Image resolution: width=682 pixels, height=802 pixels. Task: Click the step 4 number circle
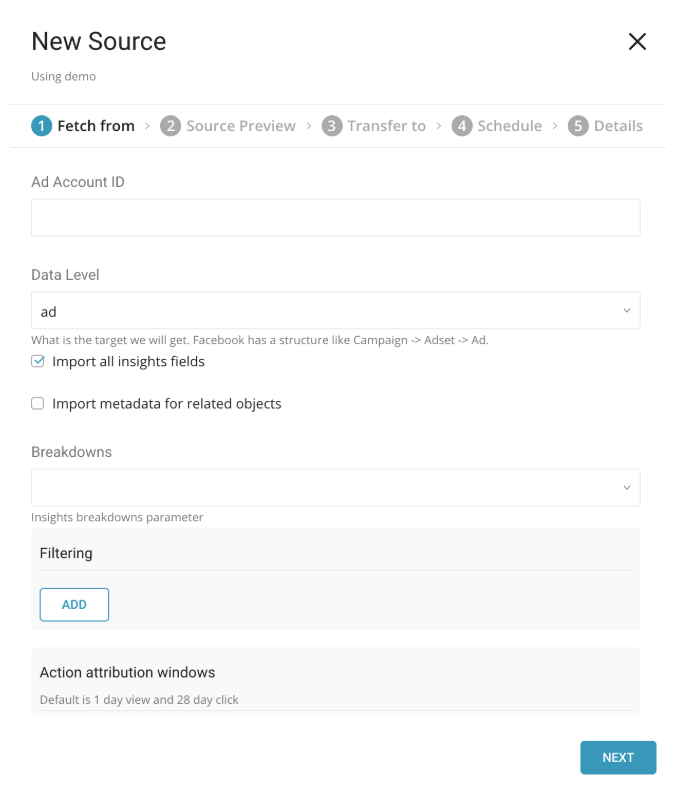point(462,126)
